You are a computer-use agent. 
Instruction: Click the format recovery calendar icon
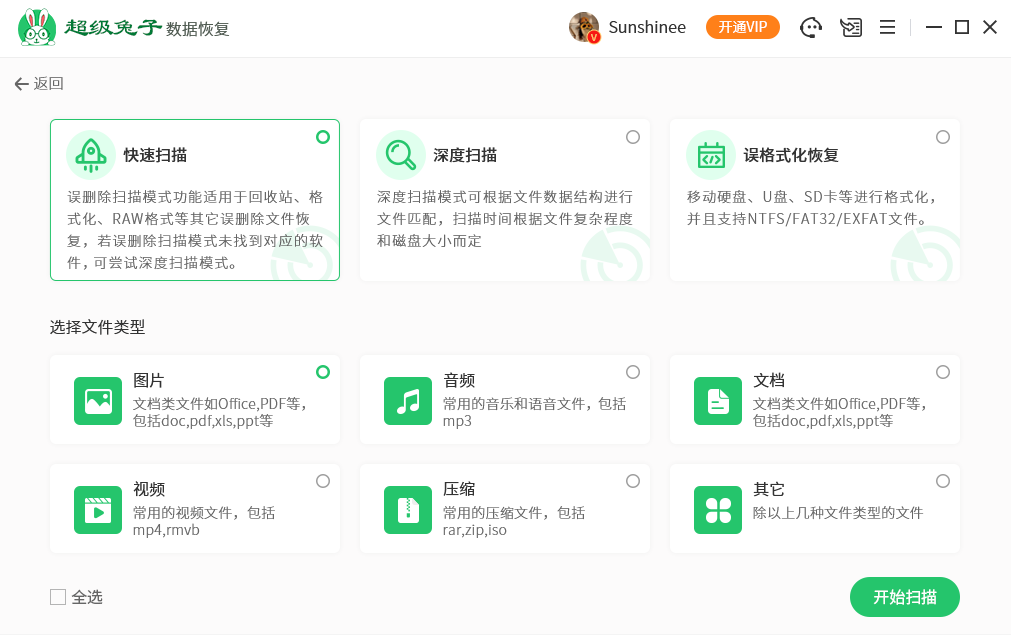(x=711, y=155)
